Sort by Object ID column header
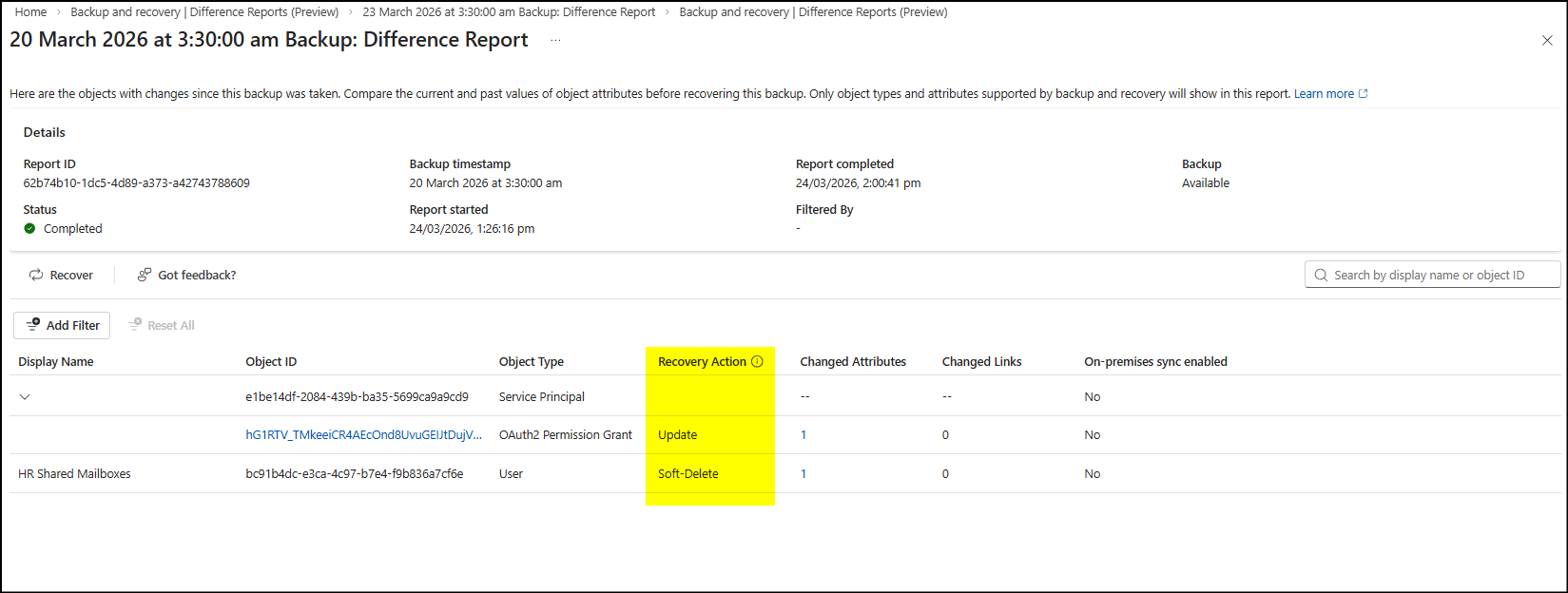 click(271, 361)
